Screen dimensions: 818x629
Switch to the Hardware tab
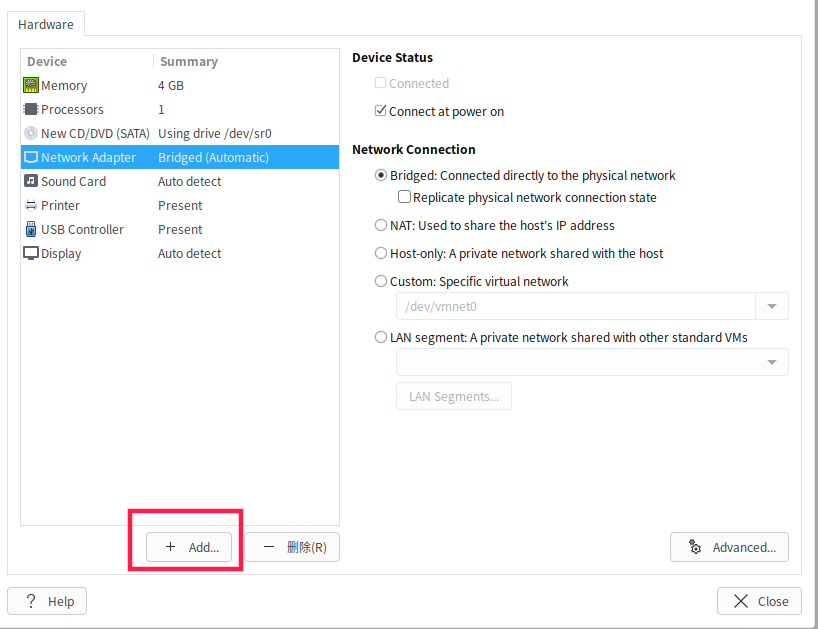(x=46, y=25)
